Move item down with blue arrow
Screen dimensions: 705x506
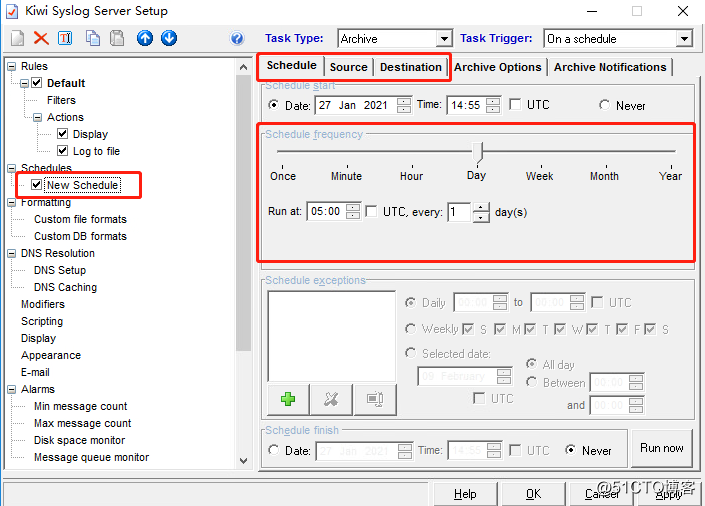[x=169, y=38]
